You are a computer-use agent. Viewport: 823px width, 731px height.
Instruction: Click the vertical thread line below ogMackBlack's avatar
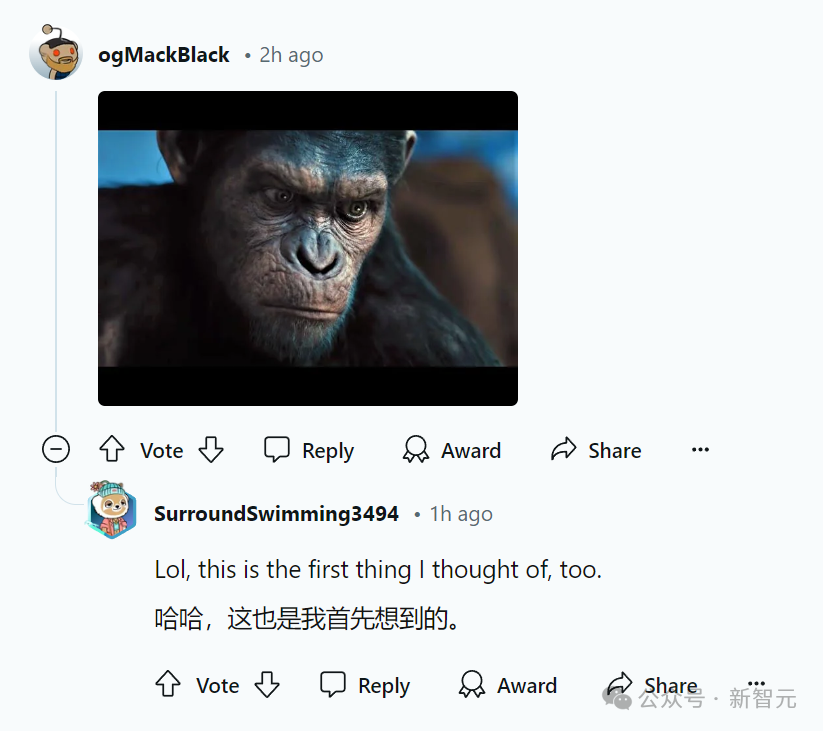pyautogui.click(x=56, y=257)
